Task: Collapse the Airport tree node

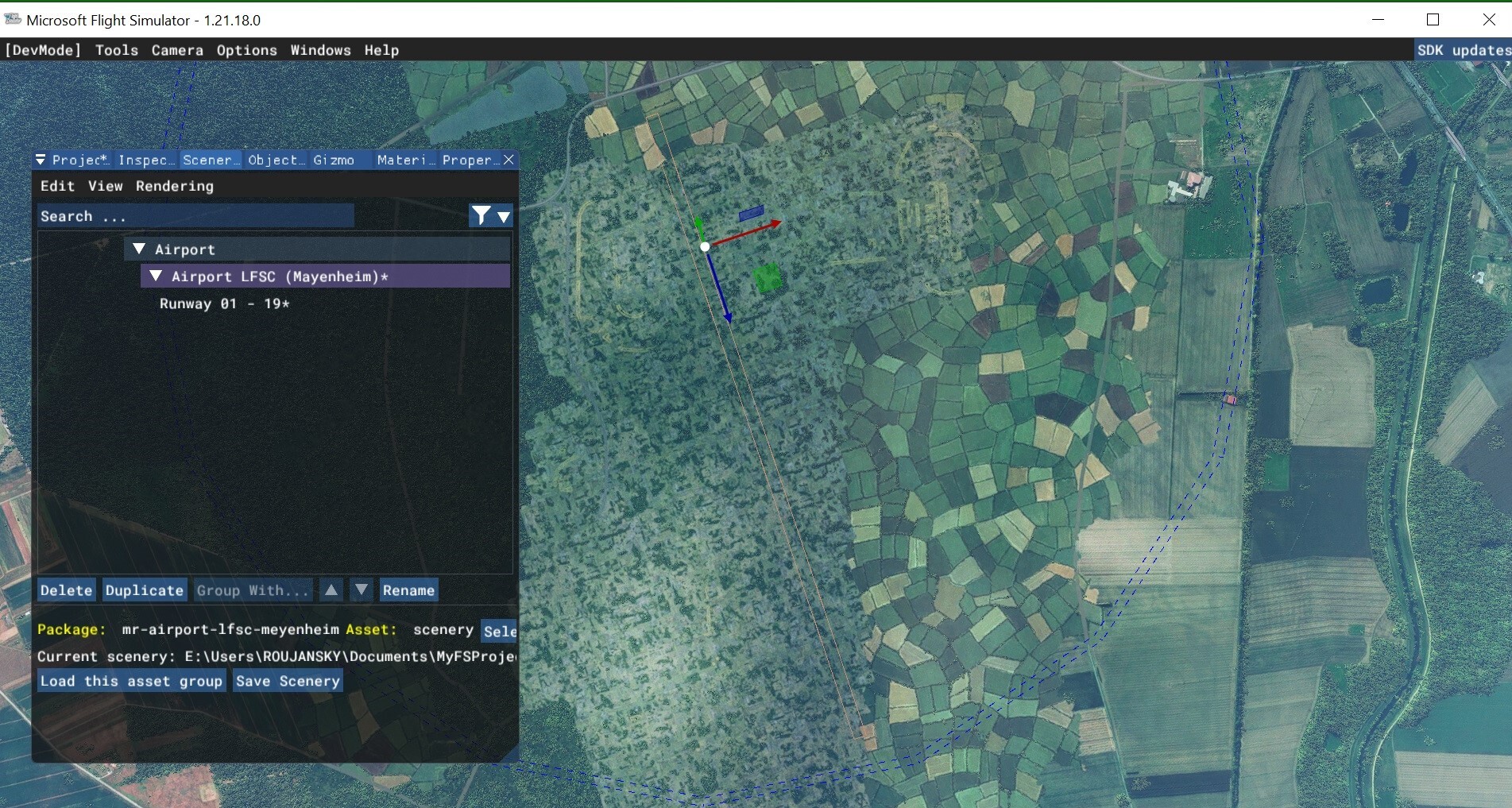Action: coord(139,249)
